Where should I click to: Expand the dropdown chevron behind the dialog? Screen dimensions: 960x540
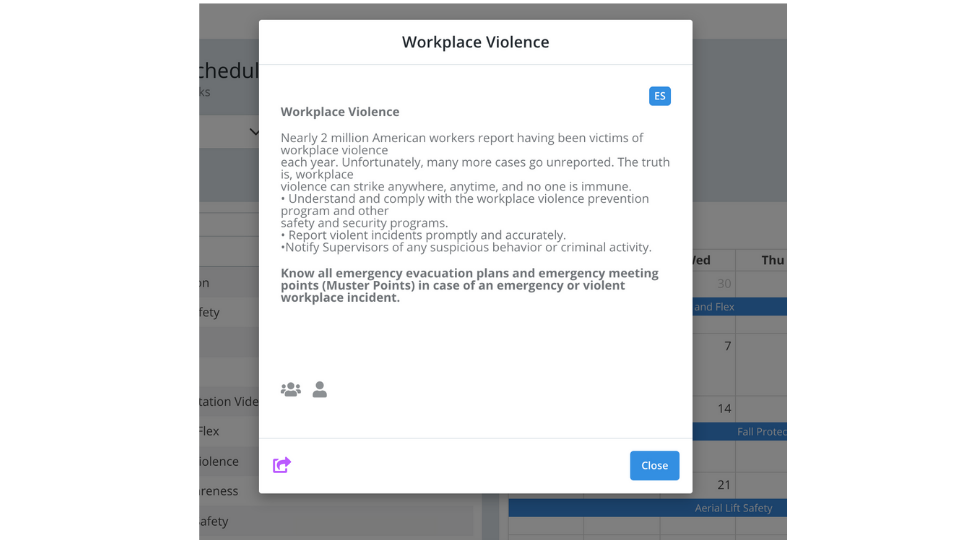click(254, 132)
